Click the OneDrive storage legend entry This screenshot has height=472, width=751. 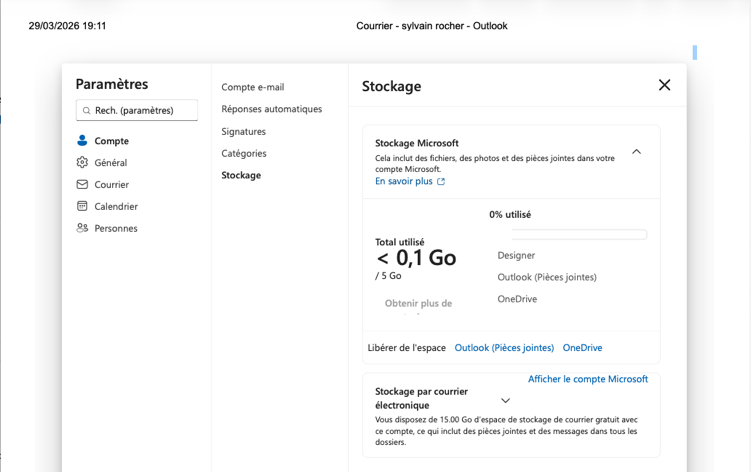pos(517,299)
